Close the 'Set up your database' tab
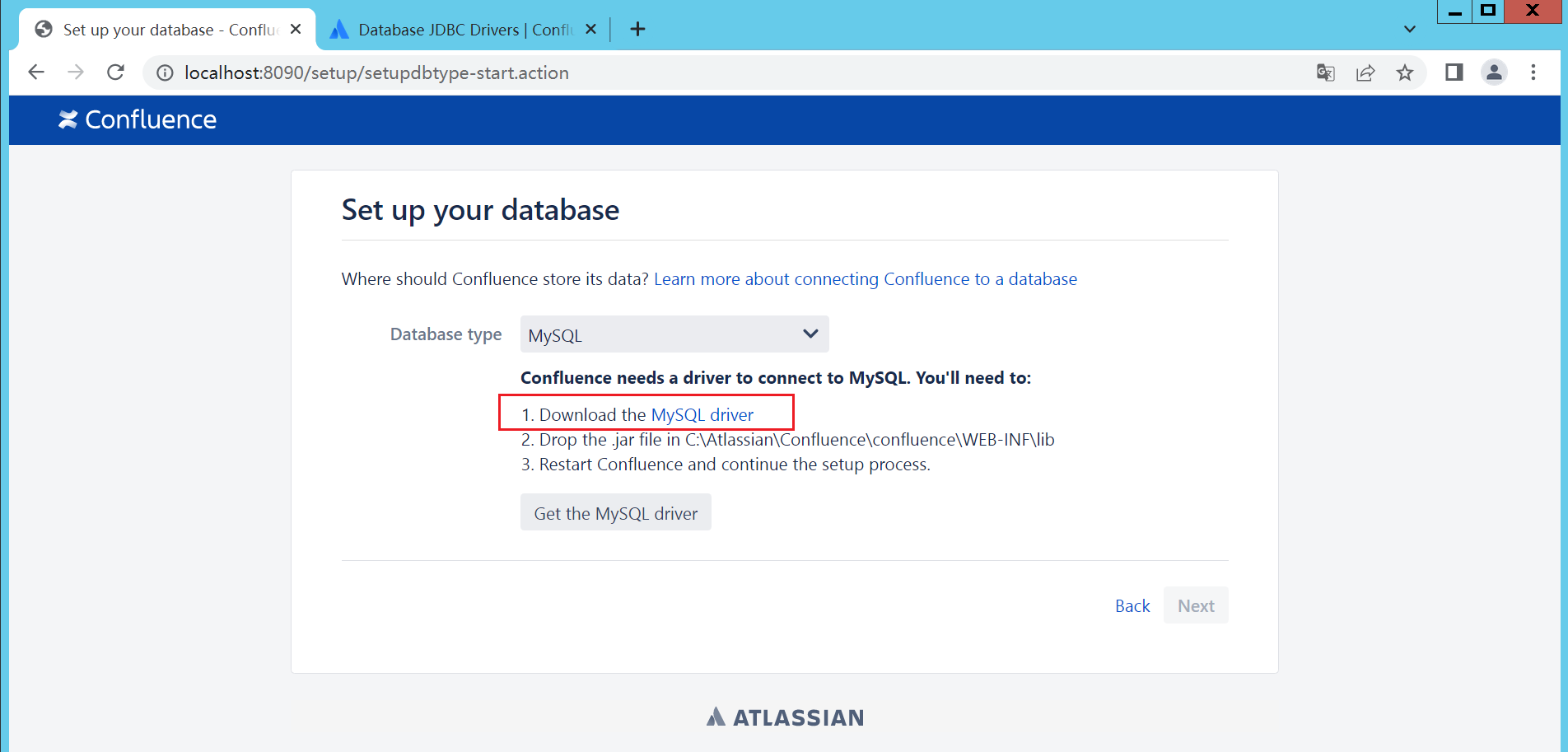Image resolution: width=1568 pixels, height=752 pixels. click(x=296, y=29)
